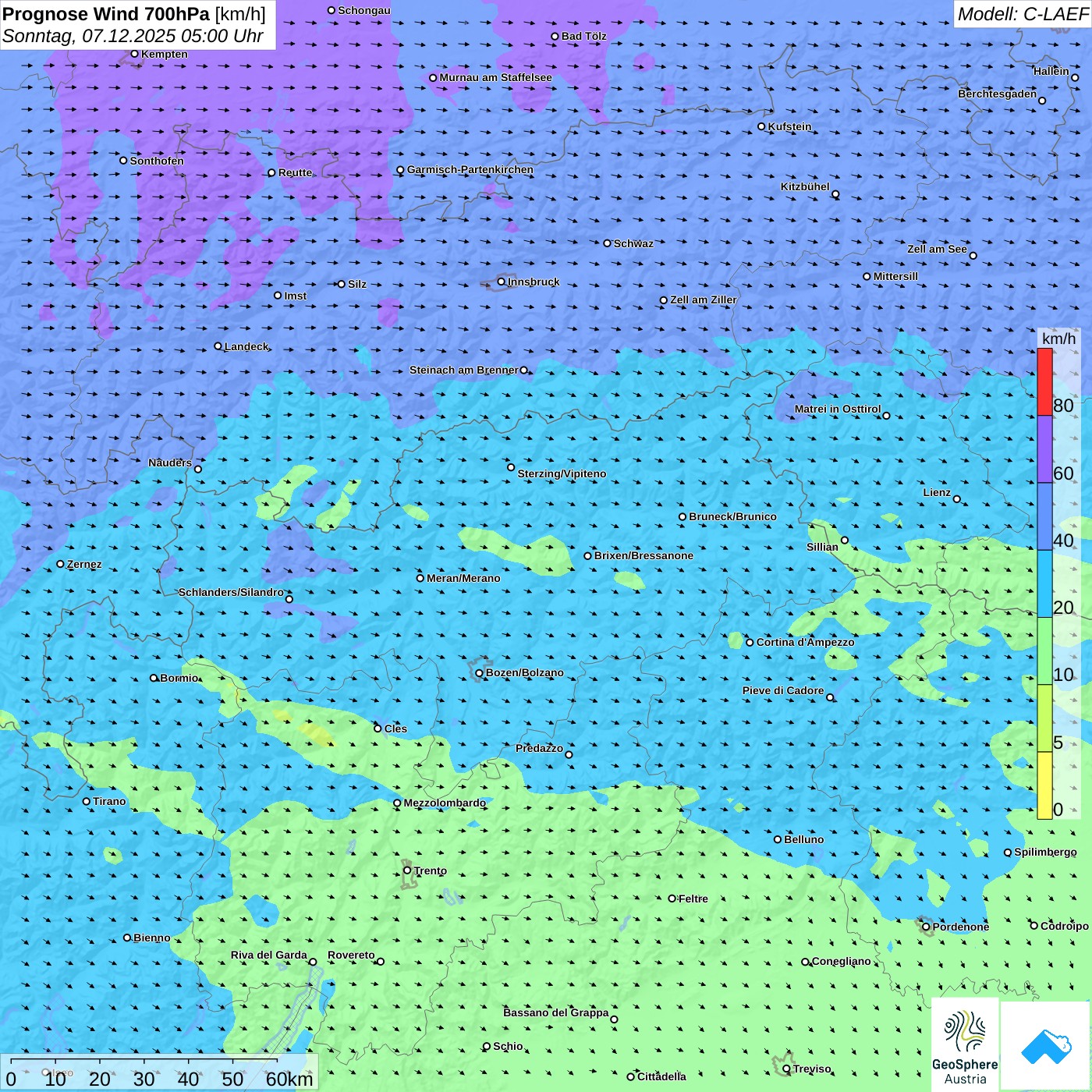Viewport: 1092px width, 1092px height.
Task: Click the 'Tirano' label
Action: 109,801
